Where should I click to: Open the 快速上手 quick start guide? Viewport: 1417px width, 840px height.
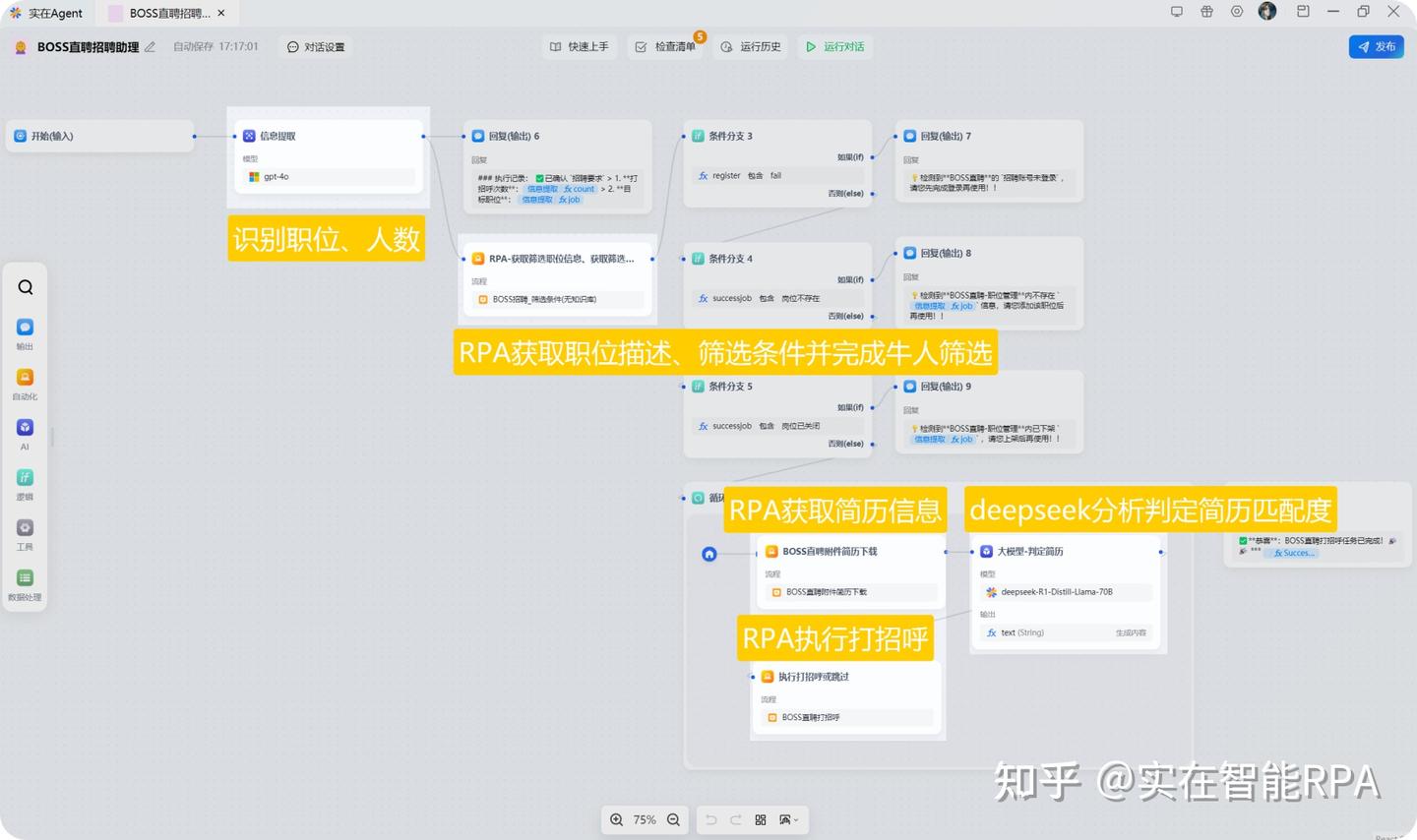579,46
